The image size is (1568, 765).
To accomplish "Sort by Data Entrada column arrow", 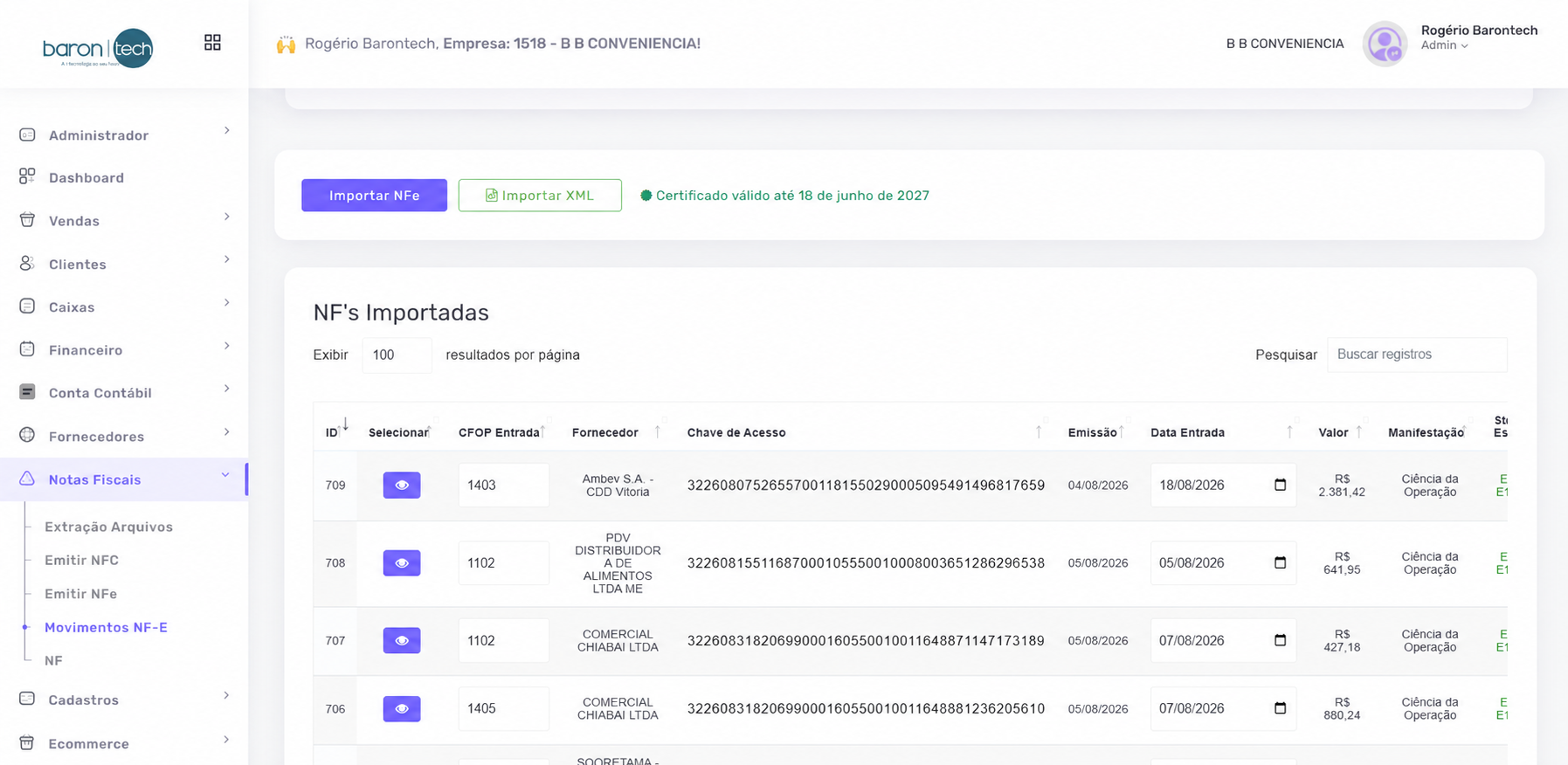I will click(1289, 431).
